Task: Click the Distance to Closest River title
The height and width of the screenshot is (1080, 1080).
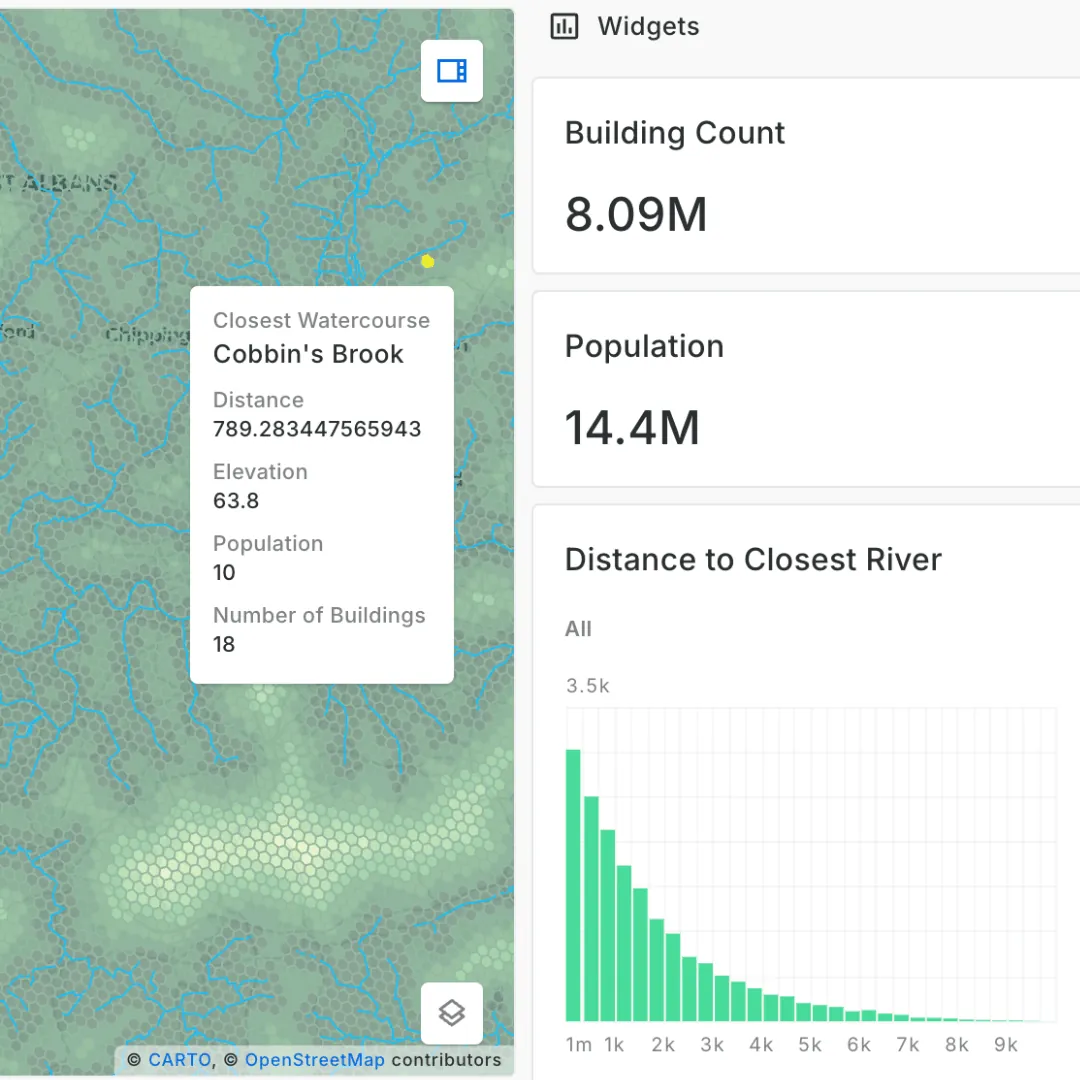Action: pos(753,559)
